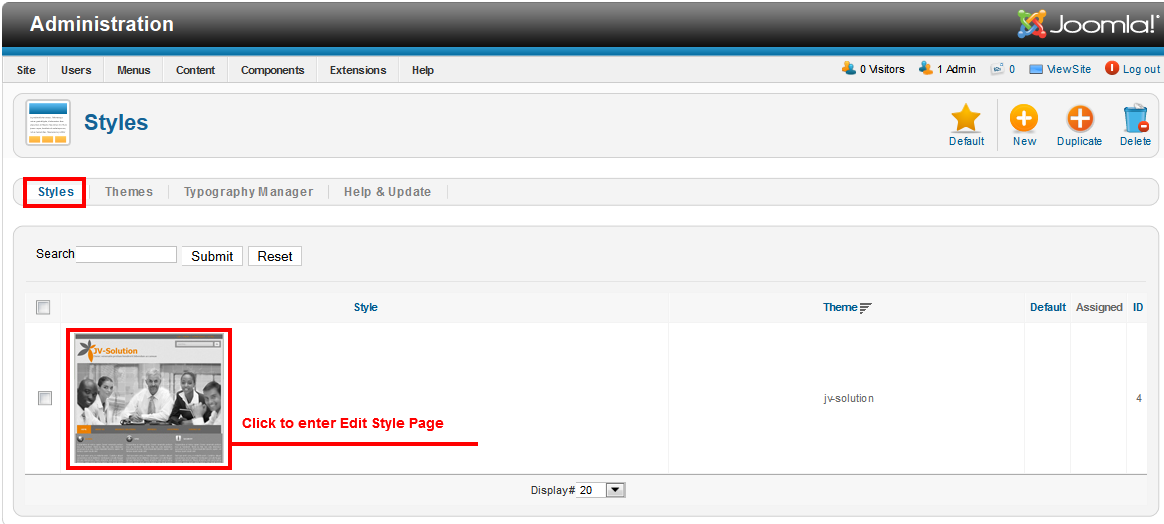Open the Components menu
This screenshot has height=524, width=1164.
click(x=272, y=70)
